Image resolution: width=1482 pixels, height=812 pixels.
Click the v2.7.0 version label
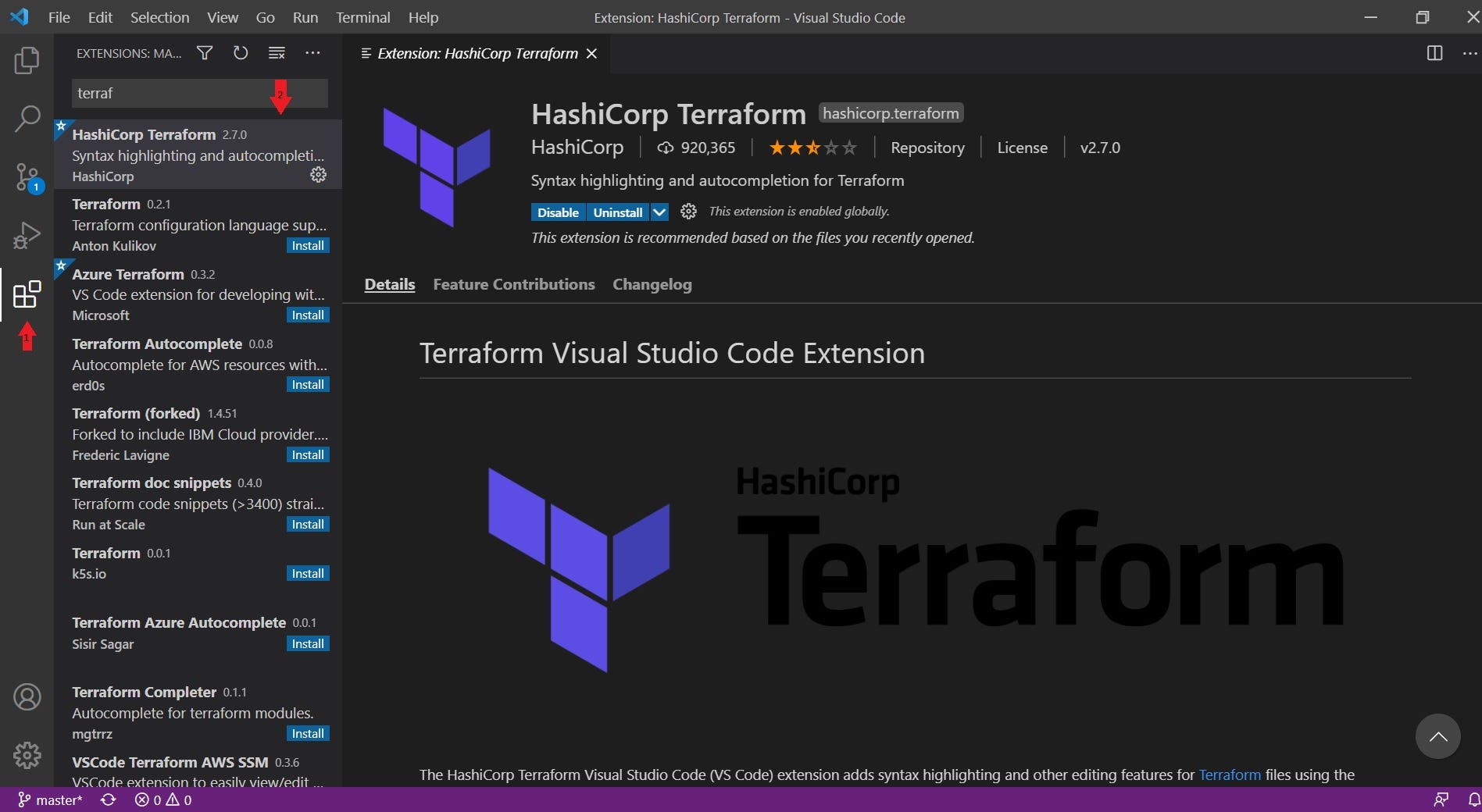pyautogui.click(x=1100, y=148)
